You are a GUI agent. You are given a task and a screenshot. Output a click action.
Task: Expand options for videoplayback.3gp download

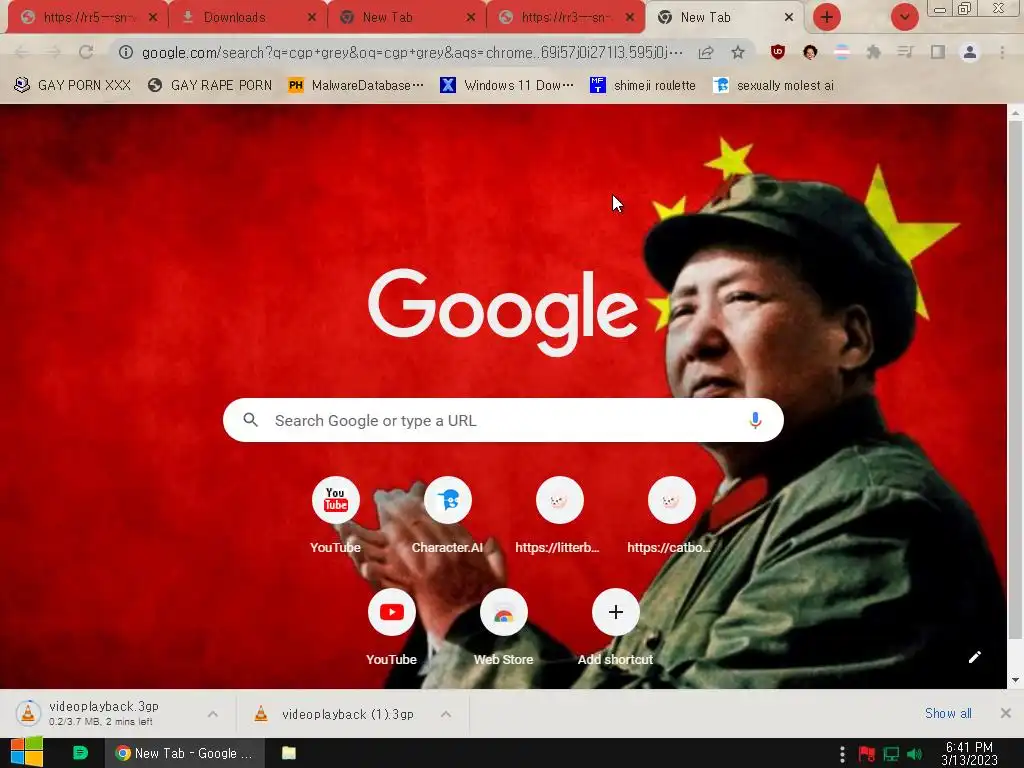tap(213, 714)
